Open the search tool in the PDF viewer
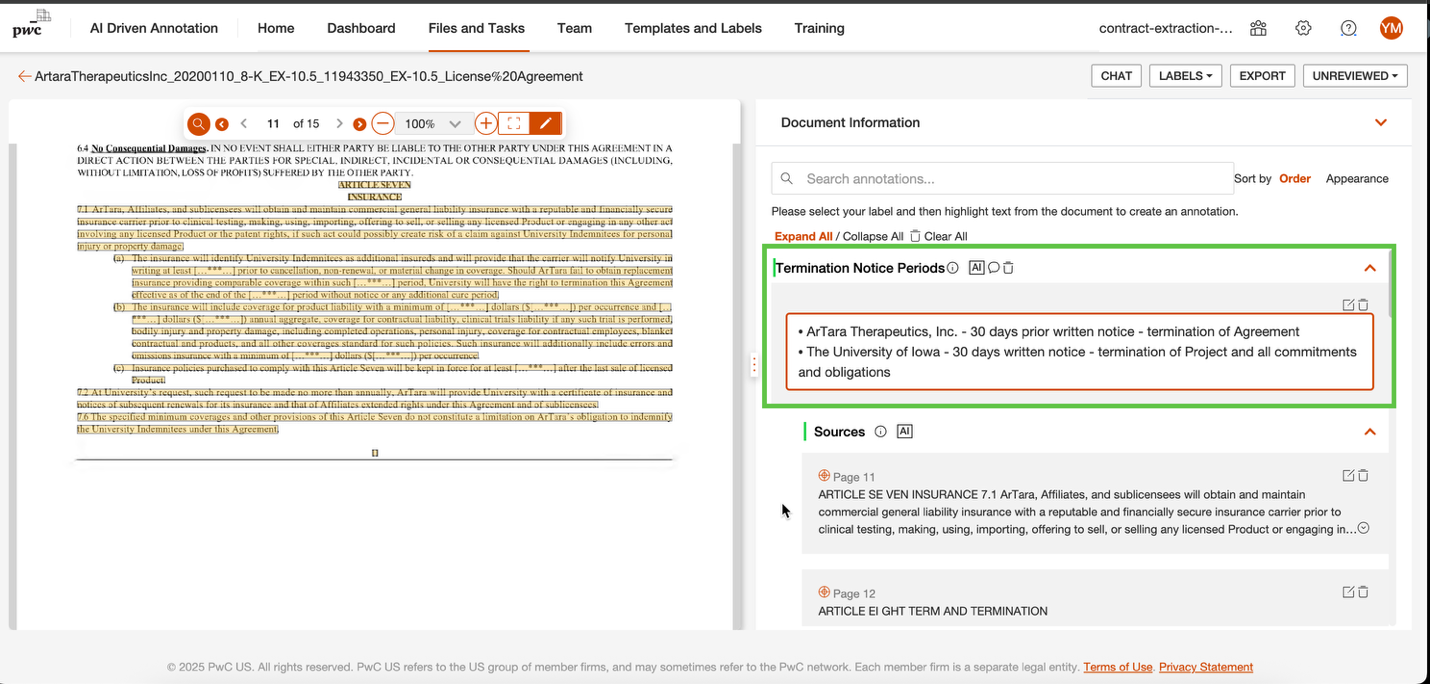This screenshot has width=1430, height=684. [x=198, y=123]
